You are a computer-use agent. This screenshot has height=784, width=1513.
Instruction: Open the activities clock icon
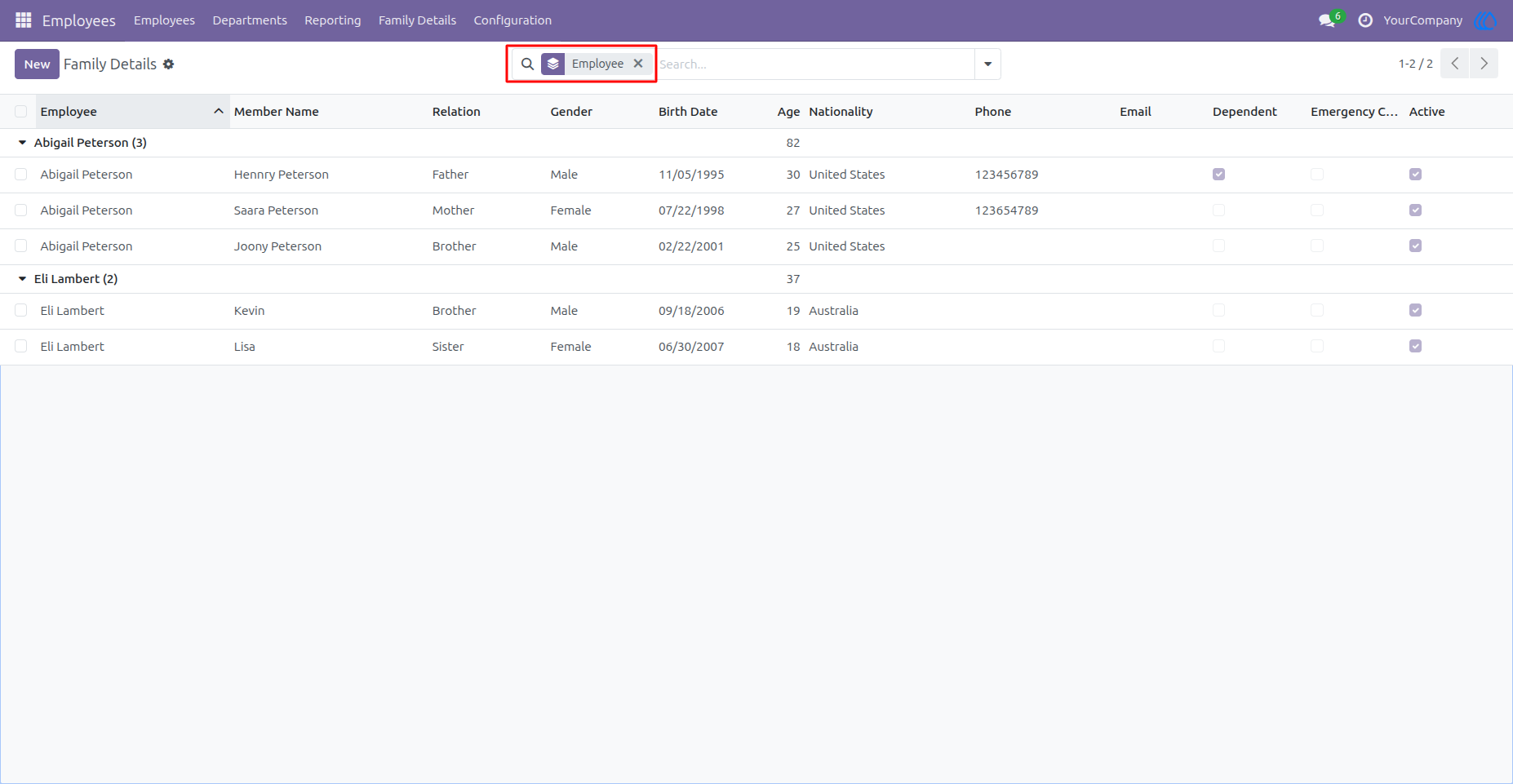(x=1365, y=20)
